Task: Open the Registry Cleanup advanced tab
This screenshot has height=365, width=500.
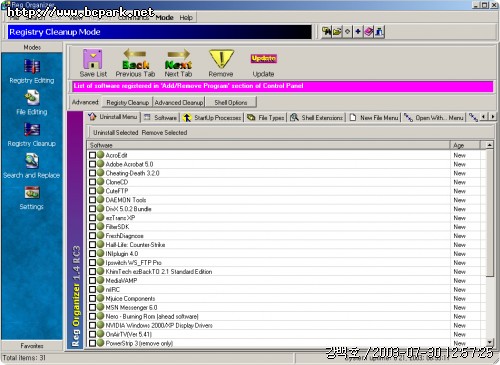Action: pos(127,102)
